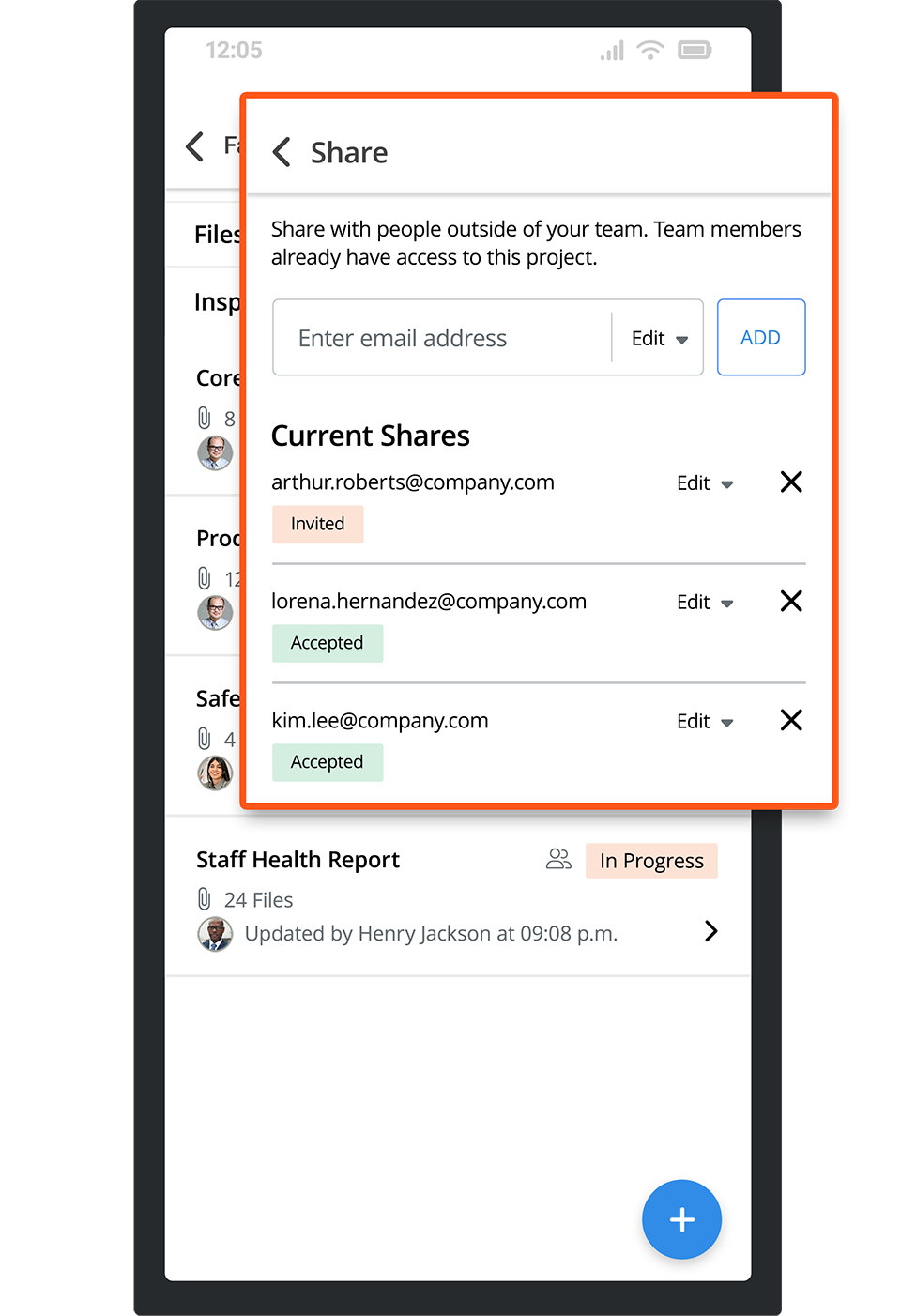Go back from the Share panel
This screenshot has height=1316, width=916.
[282, 152]
